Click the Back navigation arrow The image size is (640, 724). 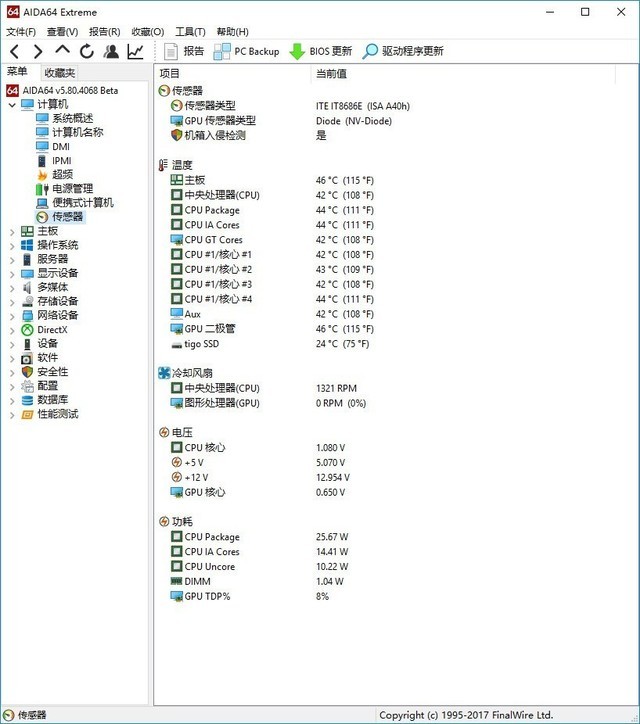[15, 51]
